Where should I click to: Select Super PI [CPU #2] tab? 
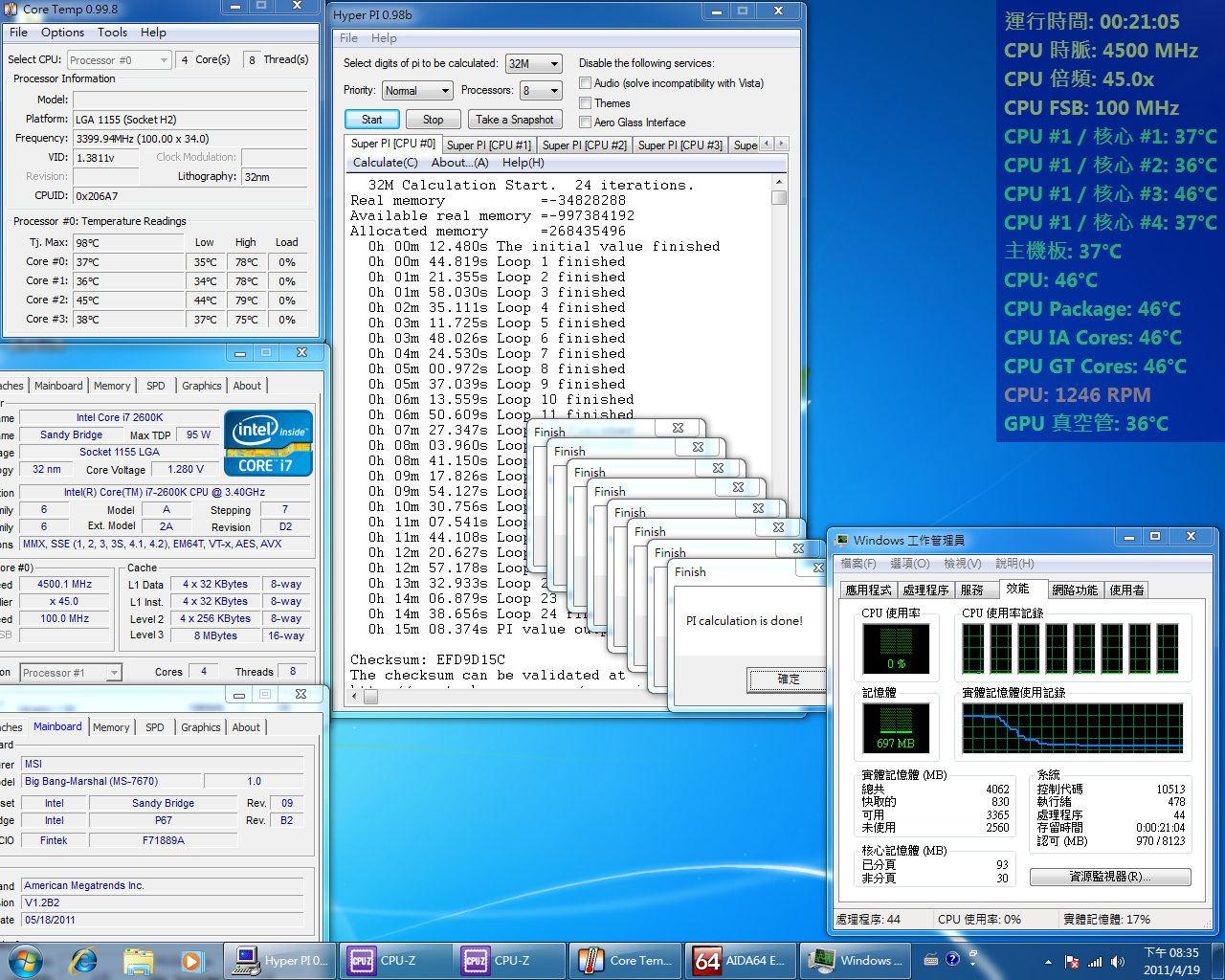pos(584,145)
